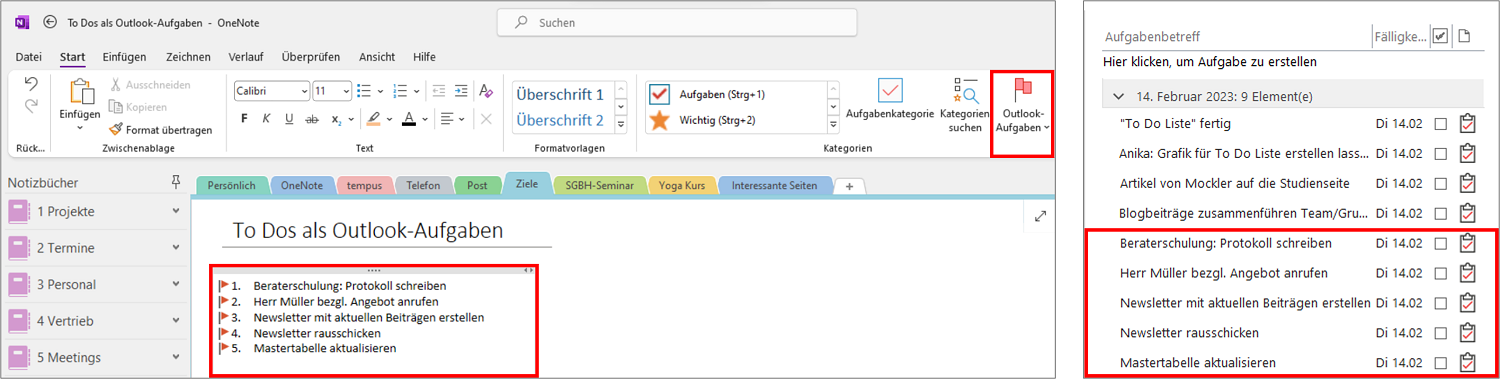The width and height of the screenshot is (1500, 379).
Task: Complete Mastertabelle aktualisieren in task list
Action: [1440, 363]
